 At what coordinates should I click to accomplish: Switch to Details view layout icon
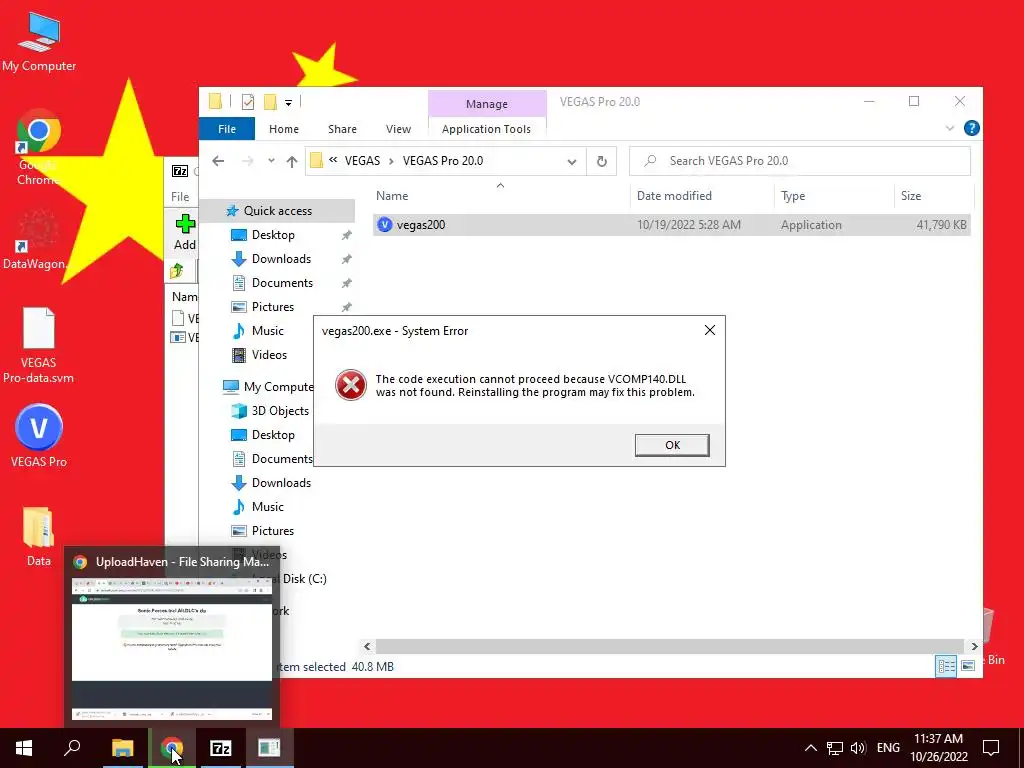[946, 665]
